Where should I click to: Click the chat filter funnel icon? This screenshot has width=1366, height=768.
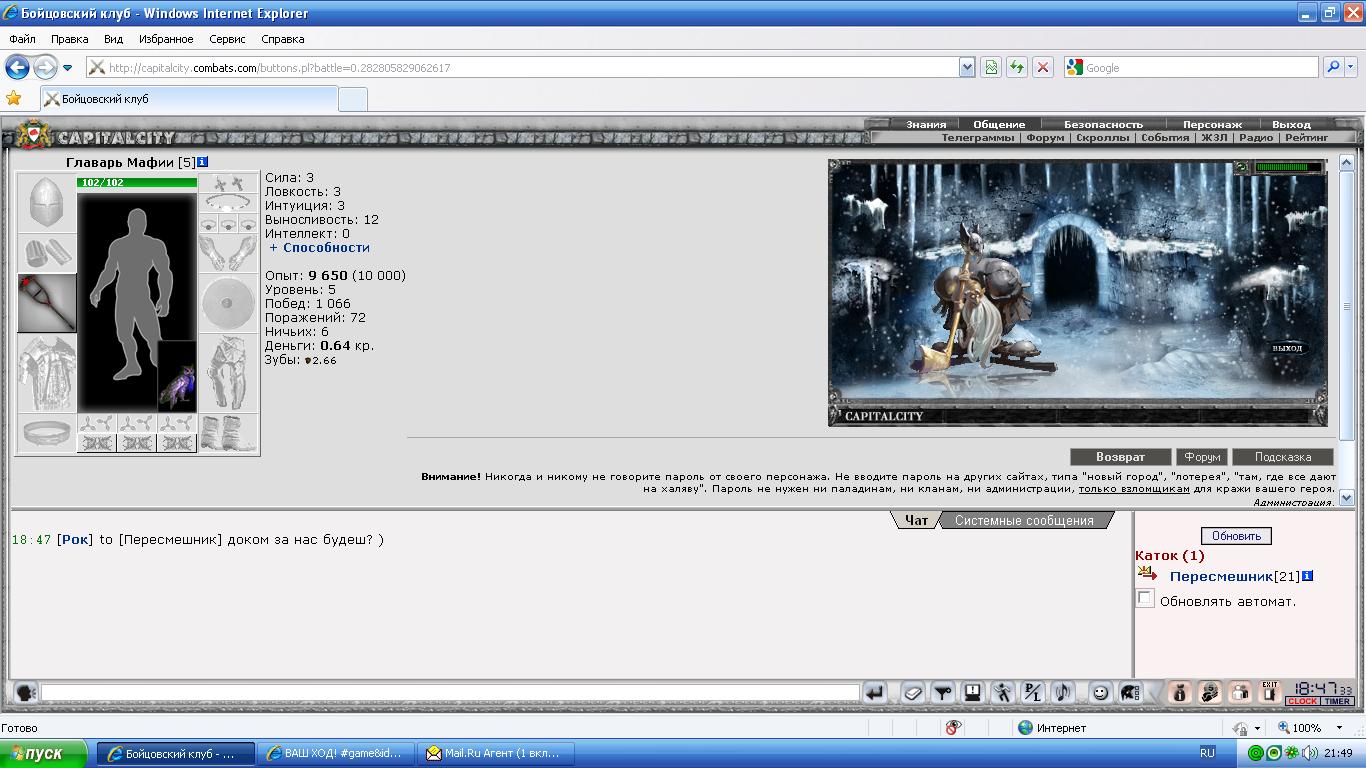943,692
